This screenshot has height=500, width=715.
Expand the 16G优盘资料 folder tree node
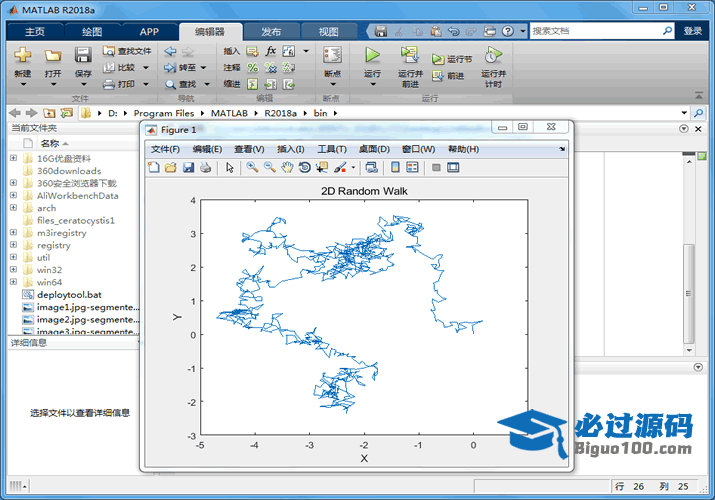point(13,158)
